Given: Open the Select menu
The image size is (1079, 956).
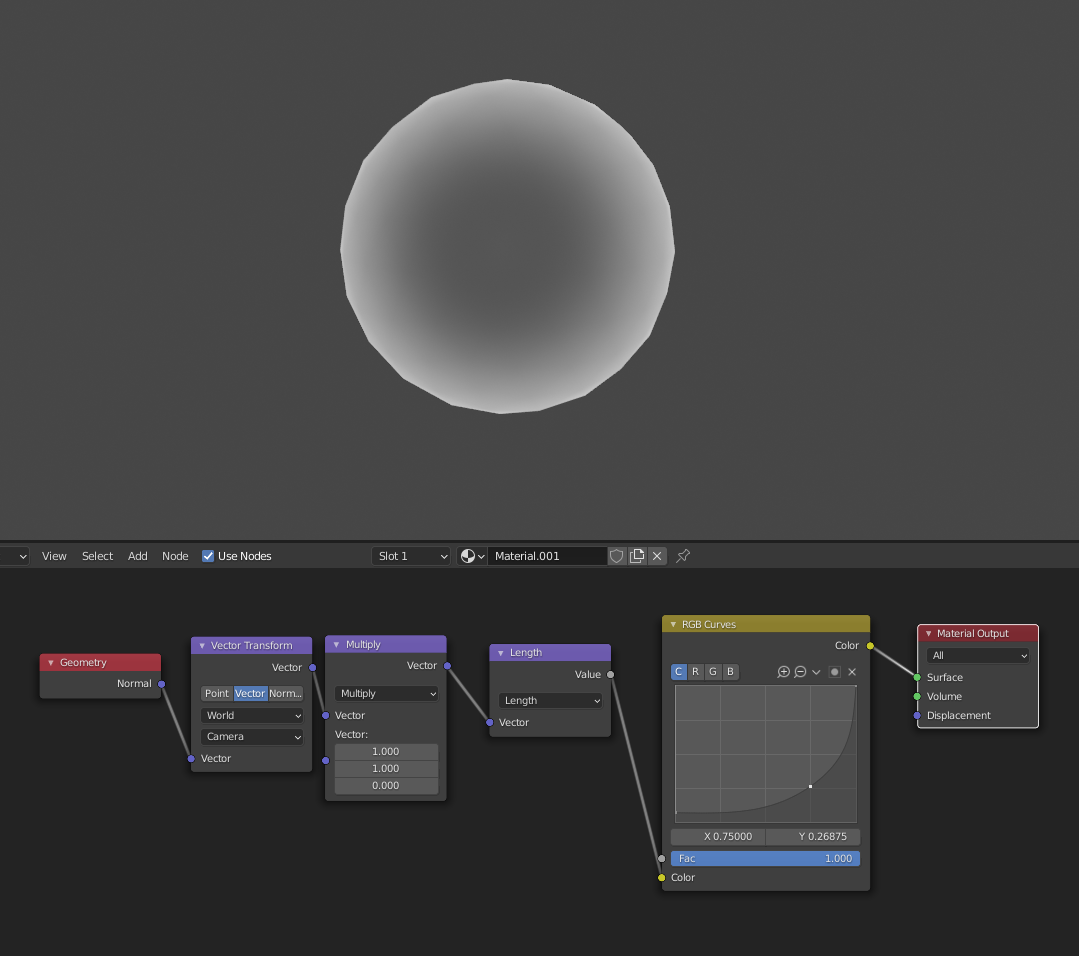Looking at the screenshot, I should click(97, 556).
